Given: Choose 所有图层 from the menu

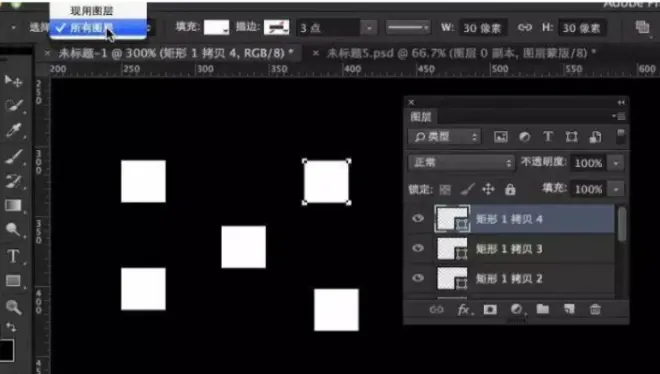Looking at the screenshot, I should point(98,28).
